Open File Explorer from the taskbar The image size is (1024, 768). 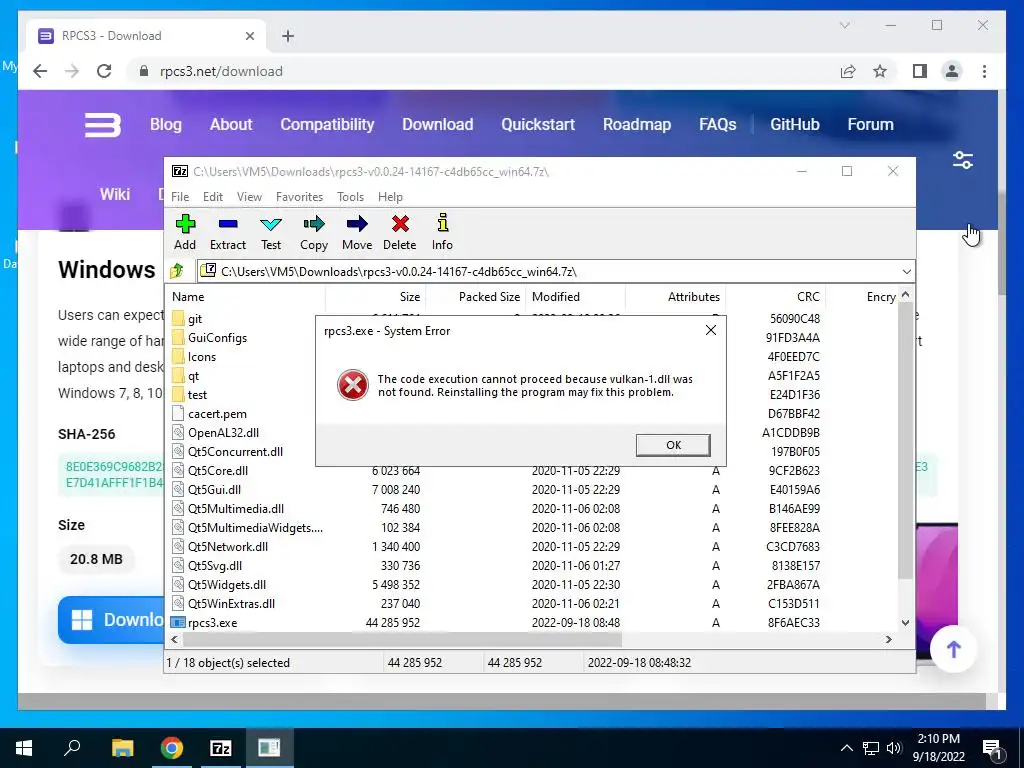pyautogui.click(x=122, y=748)
